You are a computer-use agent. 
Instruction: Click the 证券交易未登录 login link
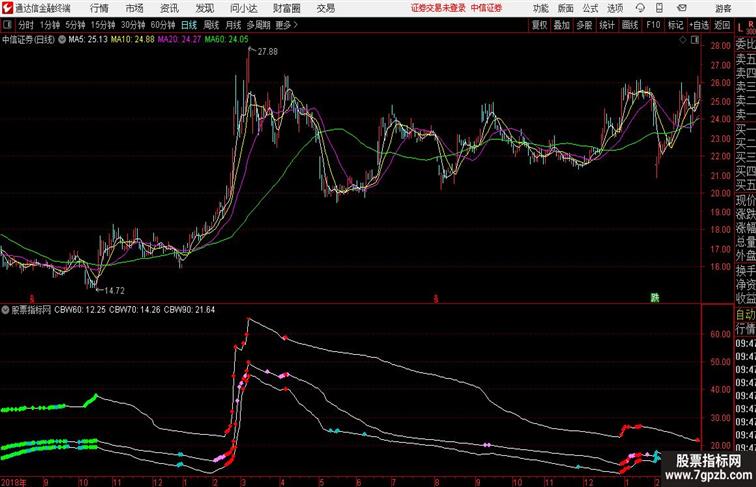(438, 8)
